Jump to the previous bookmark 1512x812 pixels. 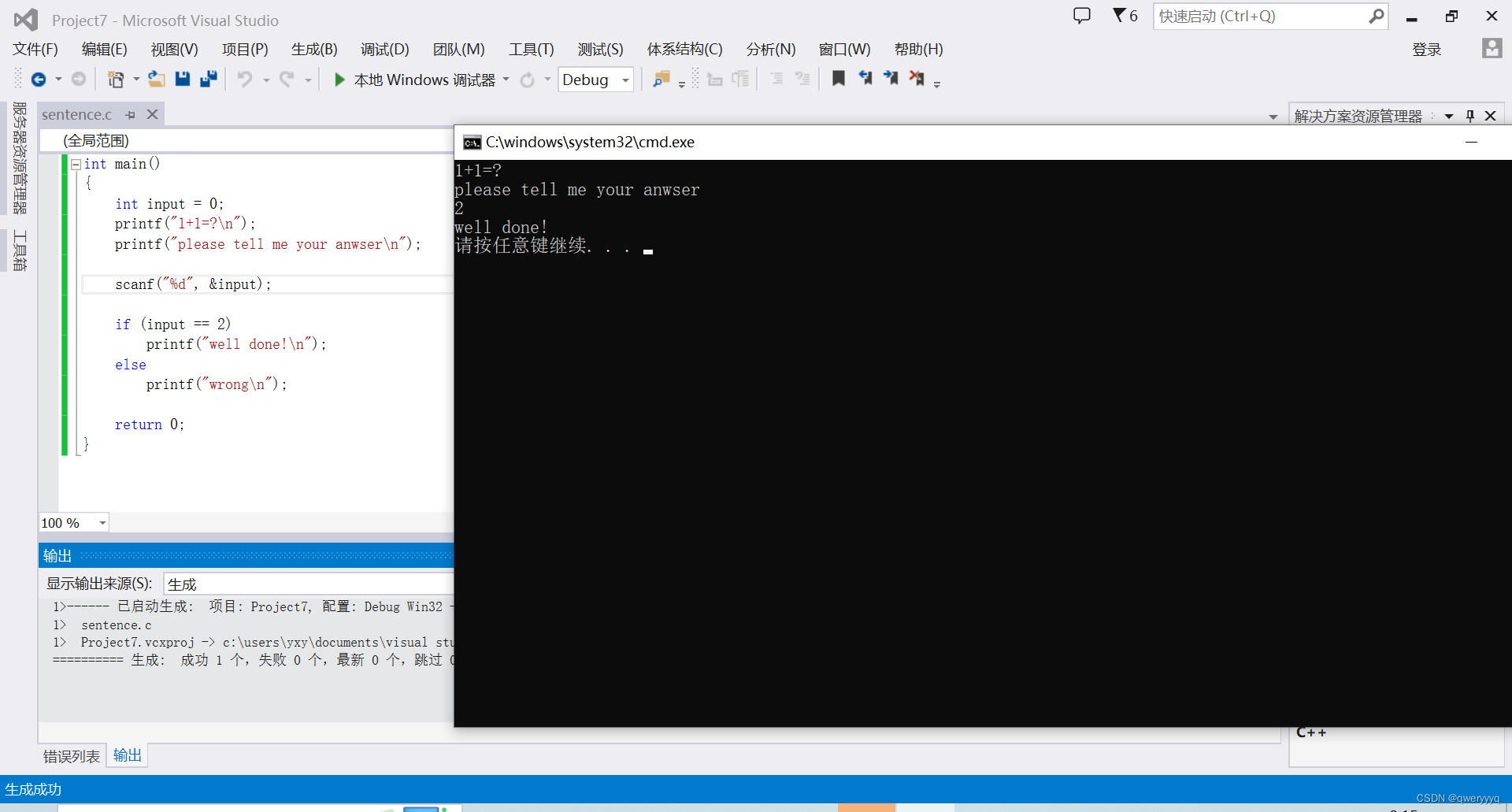(865, 79)
